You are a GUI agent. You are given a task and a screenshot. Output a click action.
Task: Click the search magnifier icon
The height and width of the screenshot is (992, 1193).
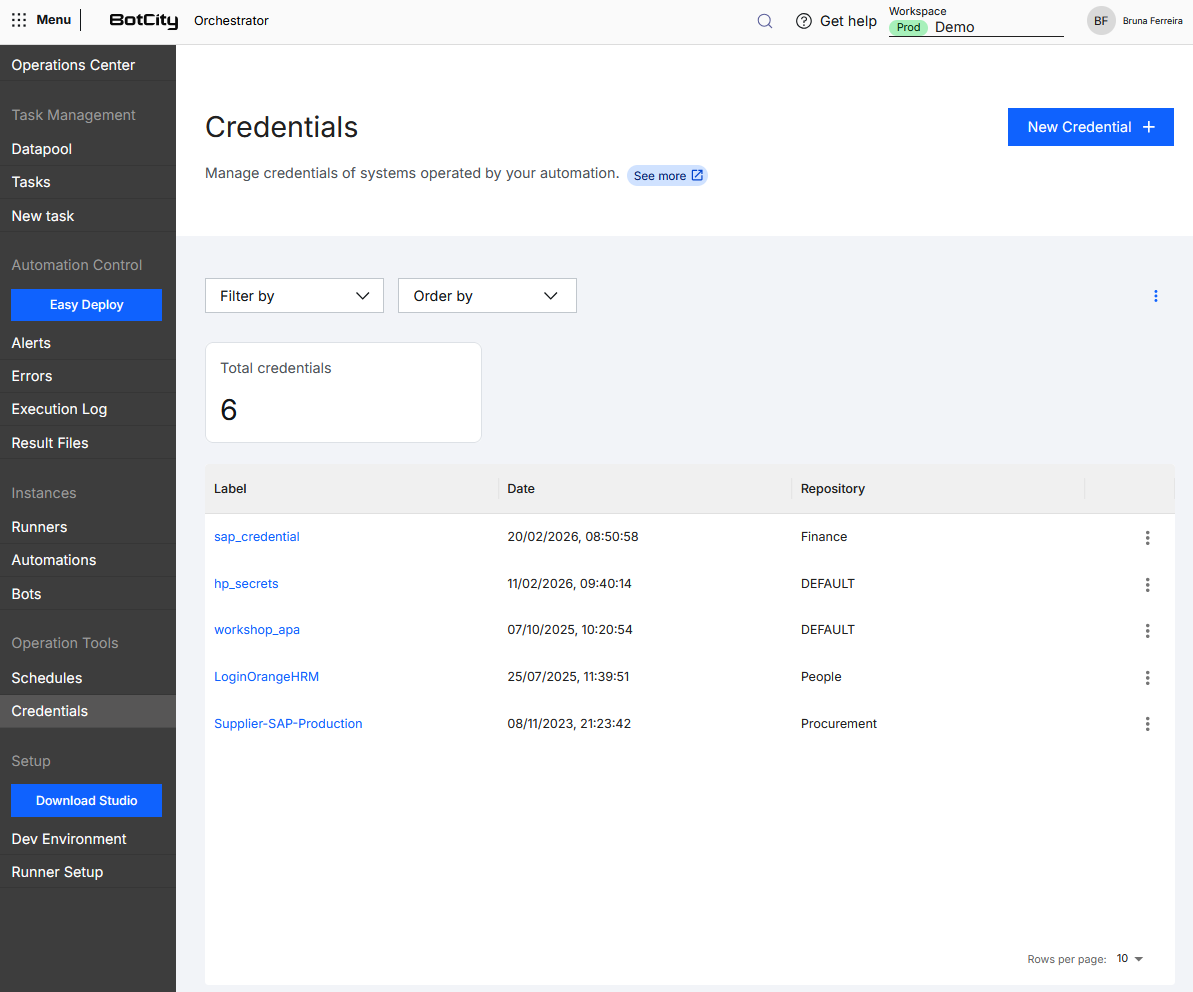(x=765, y=21)
